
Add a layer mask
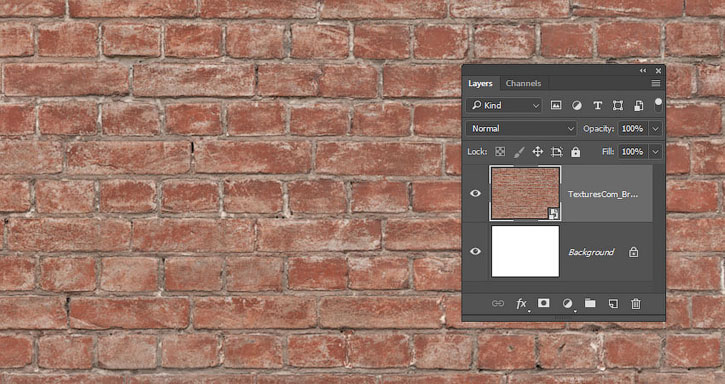tap(543, 303)
